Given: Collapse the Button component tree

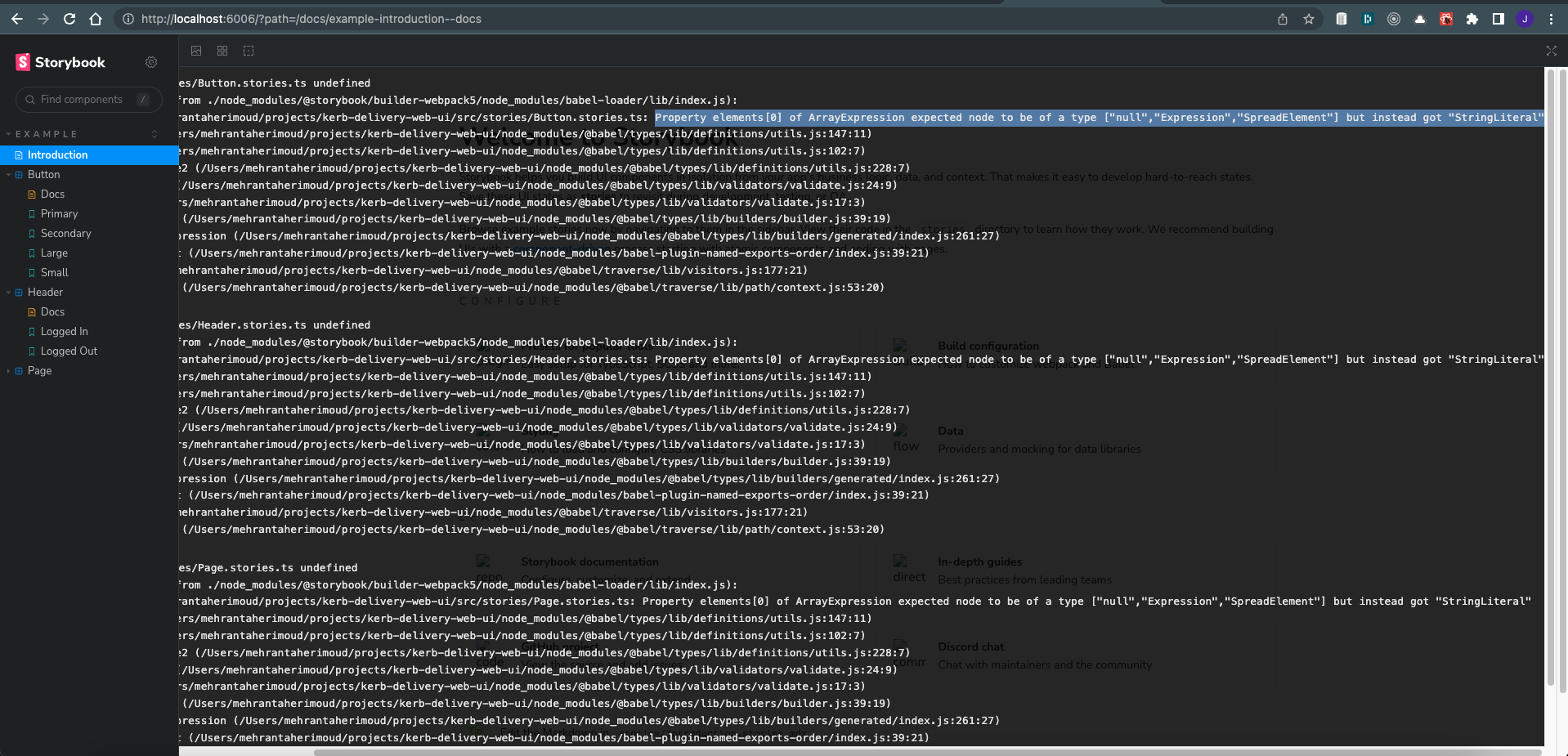Looking at the screenshot, I should [10, 174].
